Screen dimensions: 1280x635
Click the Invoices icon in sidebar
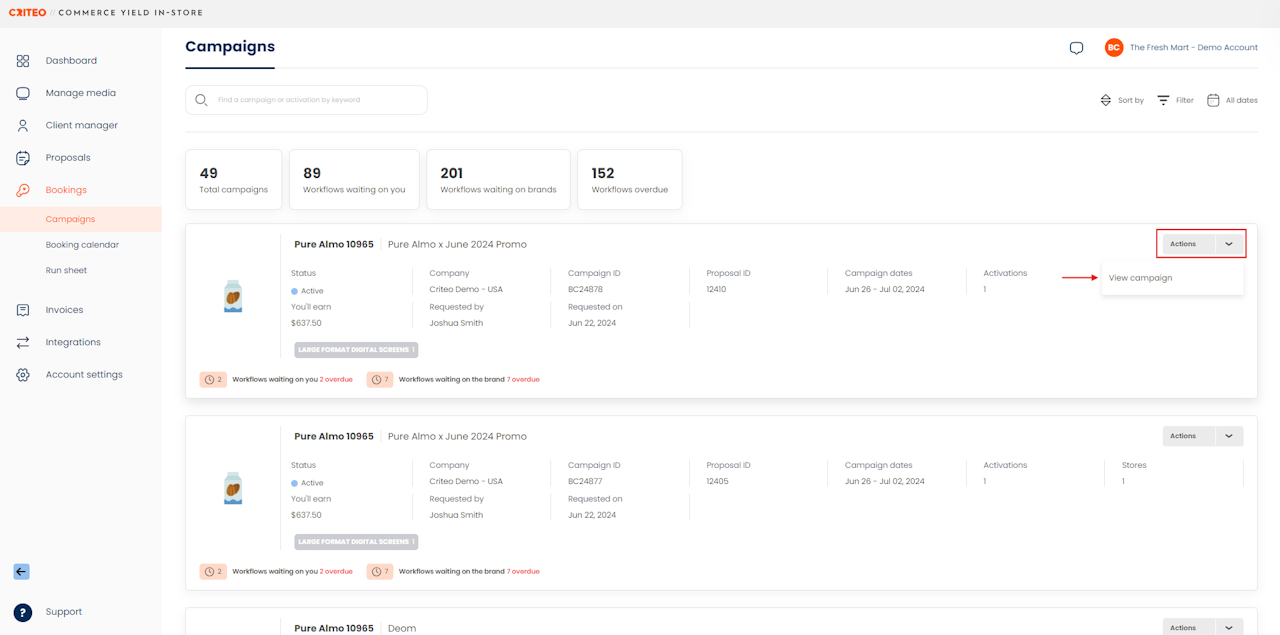[x=22, y=310]
